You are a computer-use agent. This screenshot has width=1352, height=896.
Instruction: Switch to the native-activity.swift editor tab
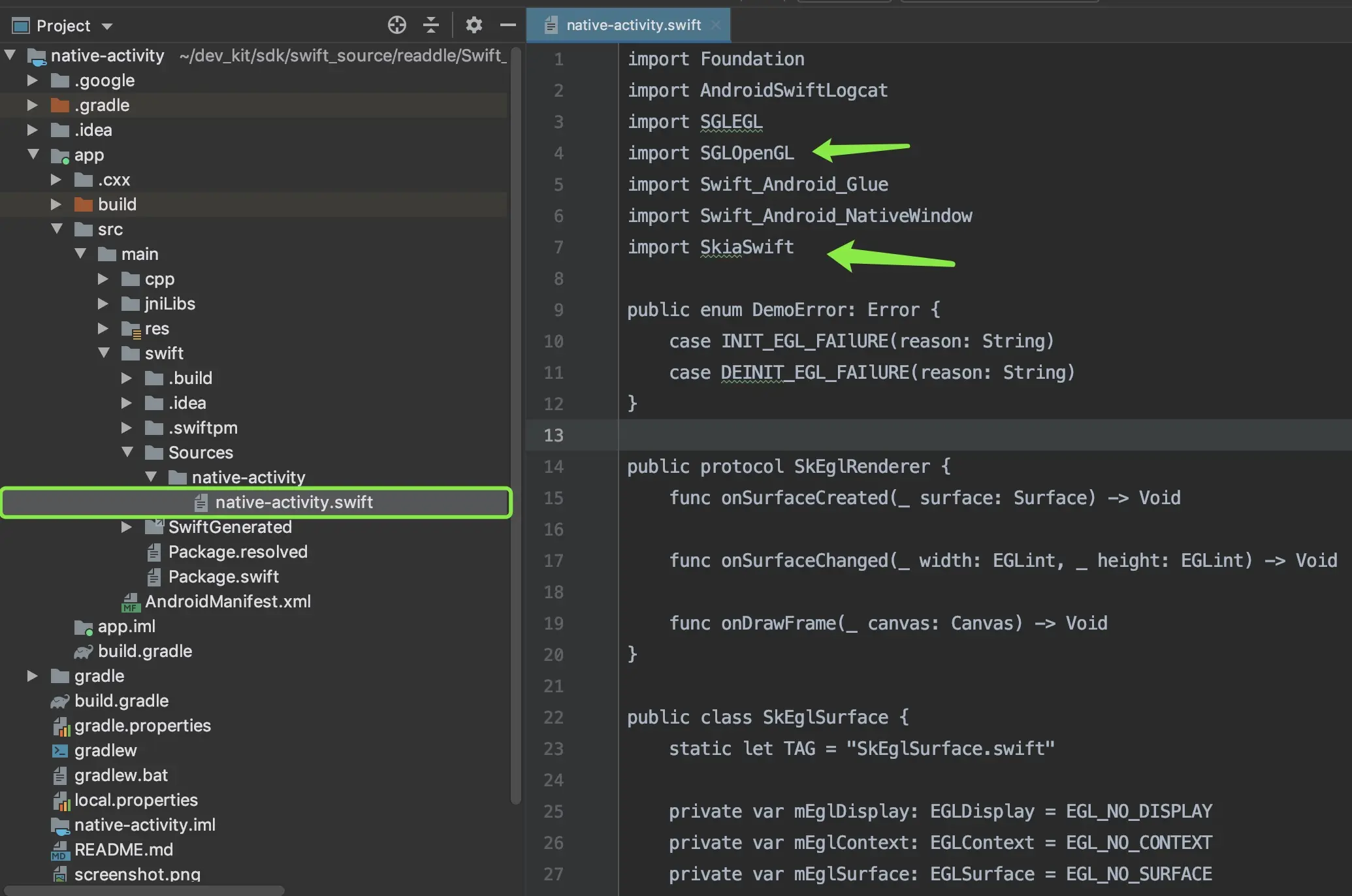coord(632,25)
